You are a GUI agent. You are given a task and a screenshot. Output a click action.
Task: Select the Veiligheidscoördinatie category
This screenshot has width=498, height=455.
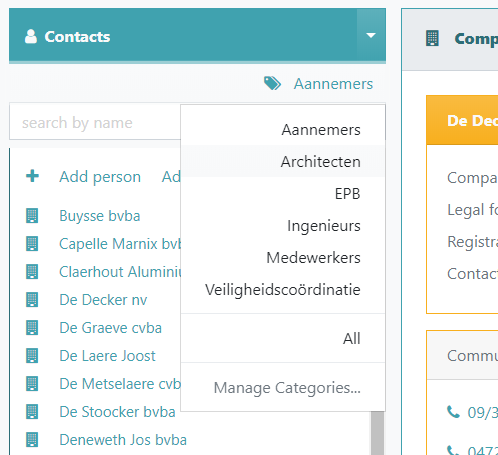tap(283, 289)
